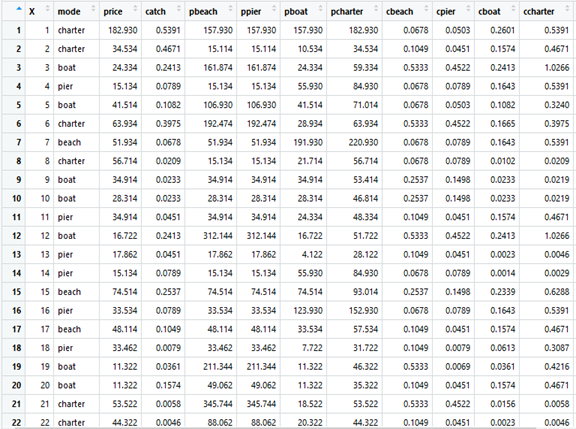This screenshot has width=576, height=429.
Task: Click mode cell 'pier' in row 18
Action: click(x=65, y=348)
